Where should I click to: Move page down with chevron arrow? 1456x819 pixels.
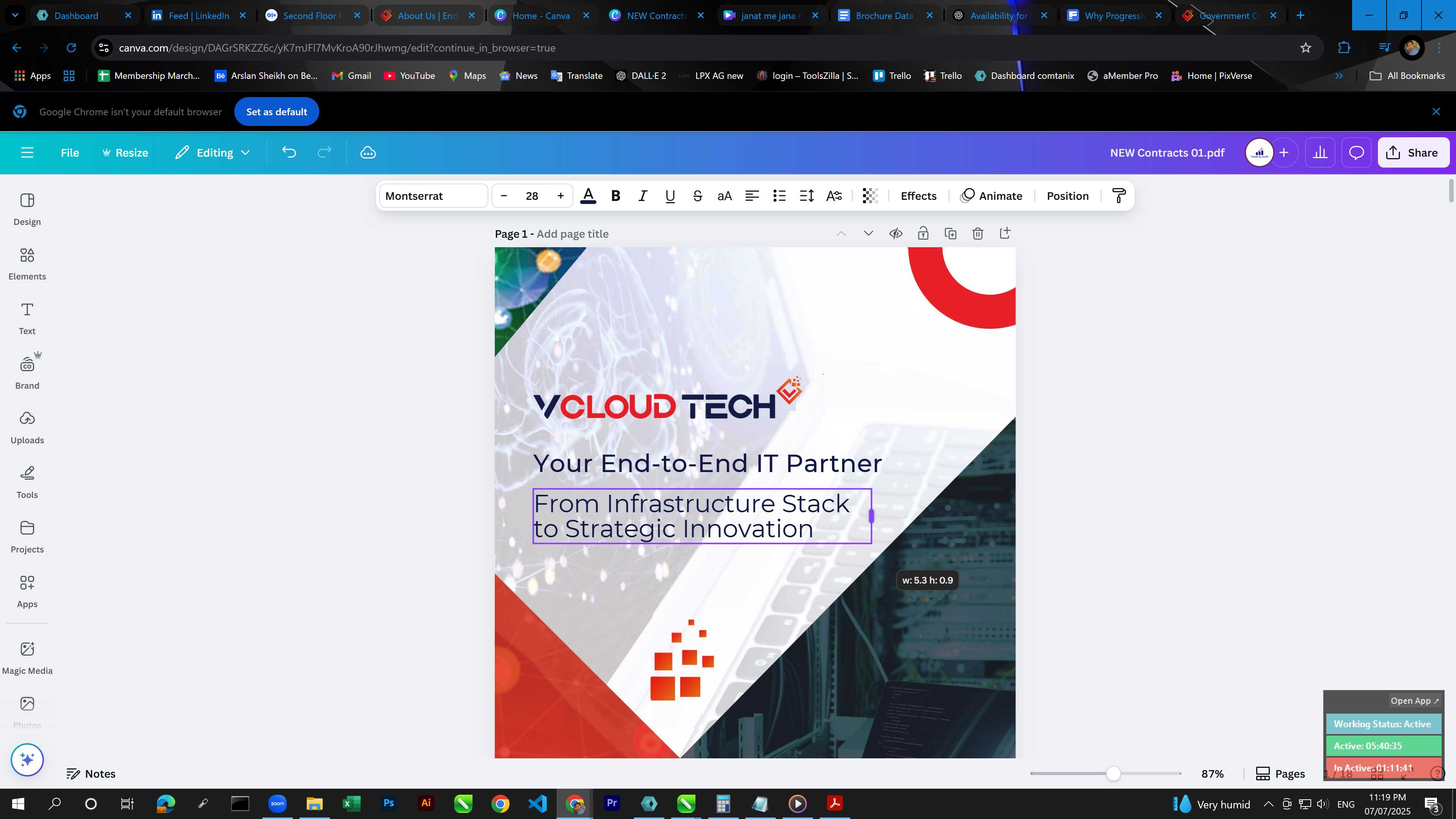click(x=869, y=234)
